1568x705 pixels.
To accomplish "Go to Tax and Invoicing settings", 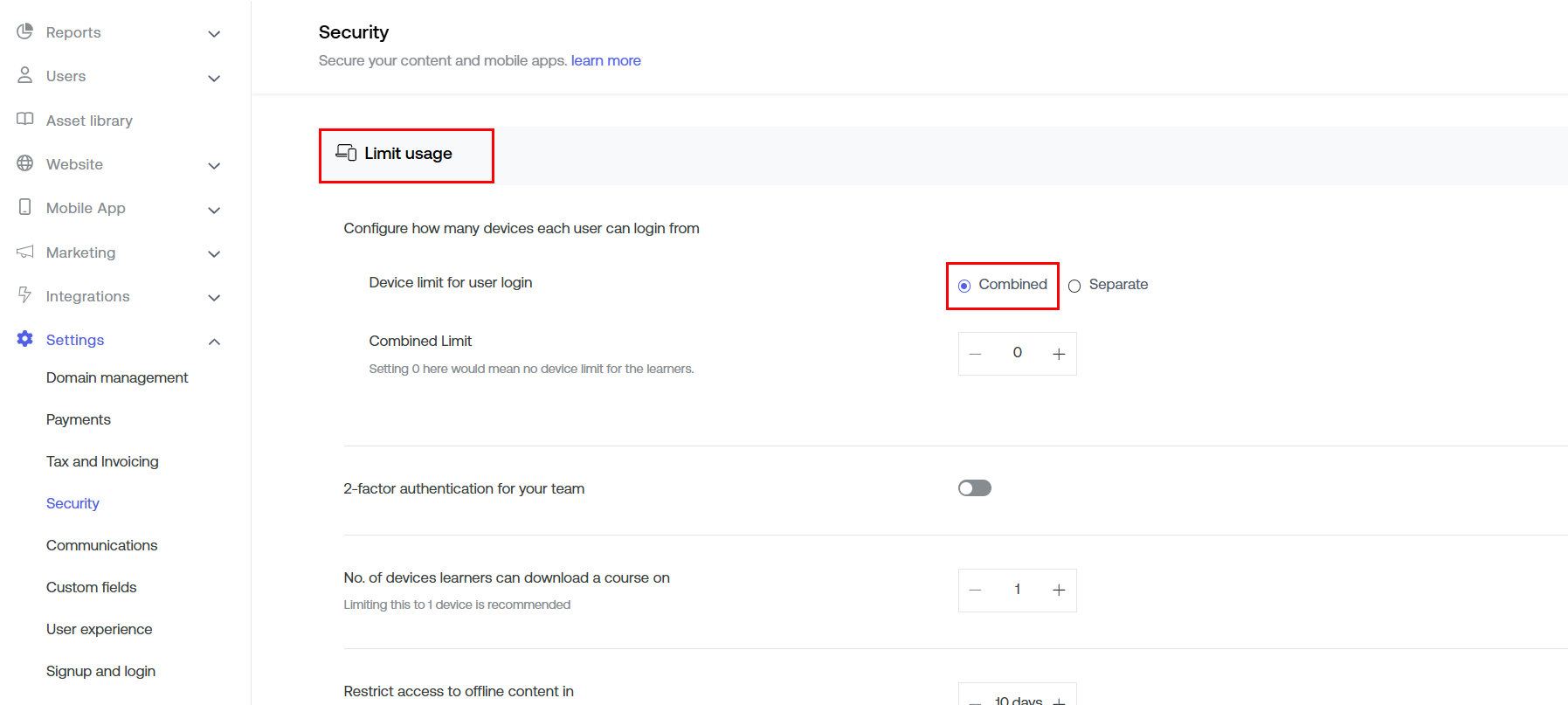I will tap(102, 461).
